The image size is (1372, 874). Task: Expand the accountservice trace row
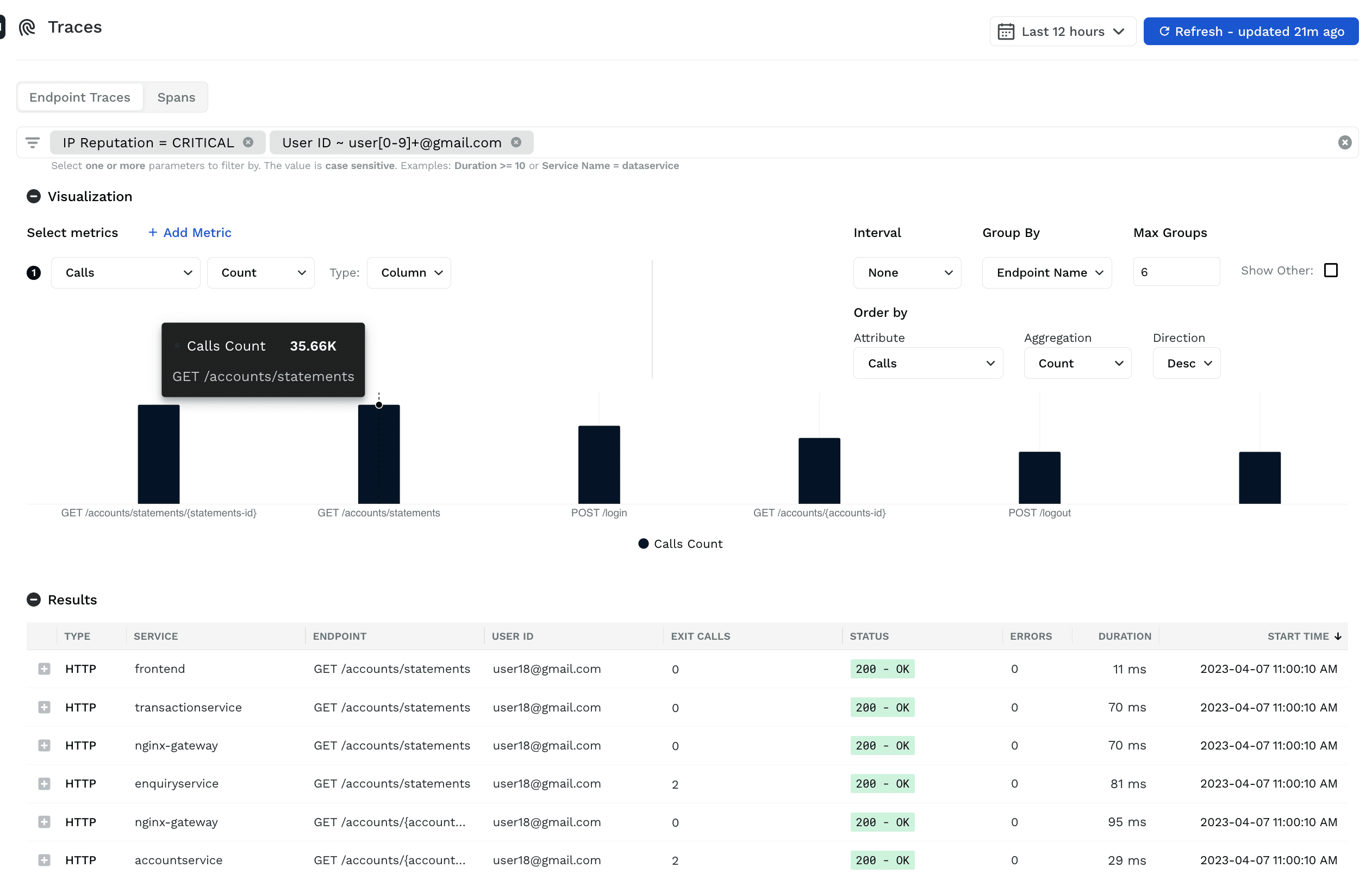[x=44, y=860]
